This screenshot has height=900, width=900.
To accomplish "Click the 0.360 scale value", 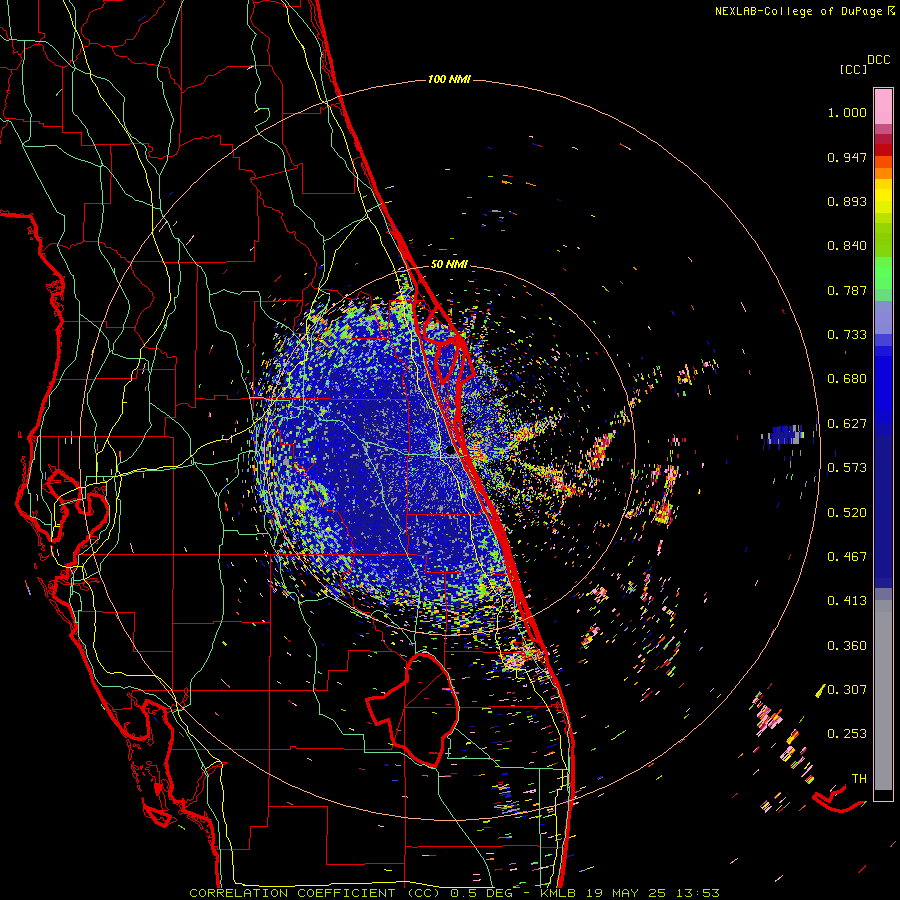I will point(847,646).
